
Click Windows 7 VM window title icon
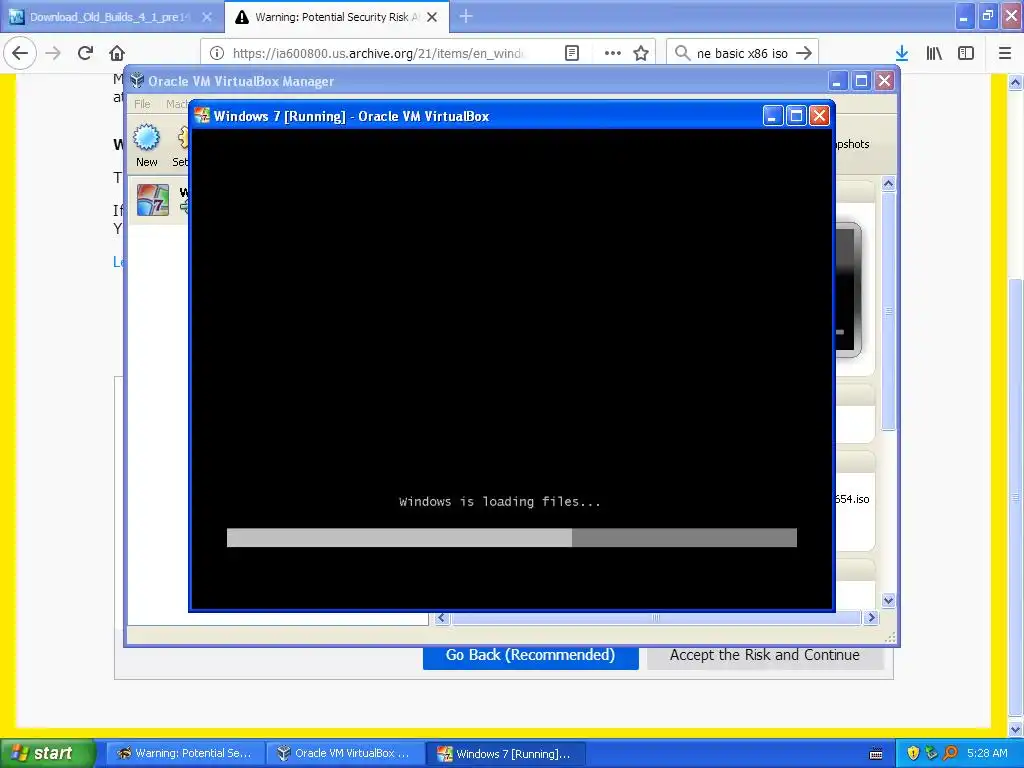coord(202,116)
